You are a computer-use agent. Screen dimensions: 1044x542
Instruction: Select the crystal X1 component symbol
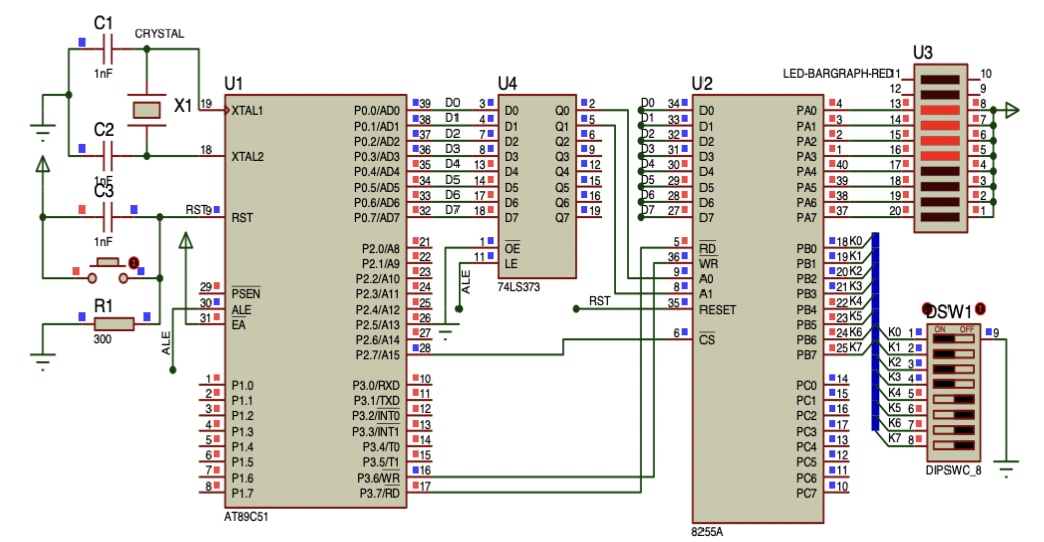(x=146, y=109)
